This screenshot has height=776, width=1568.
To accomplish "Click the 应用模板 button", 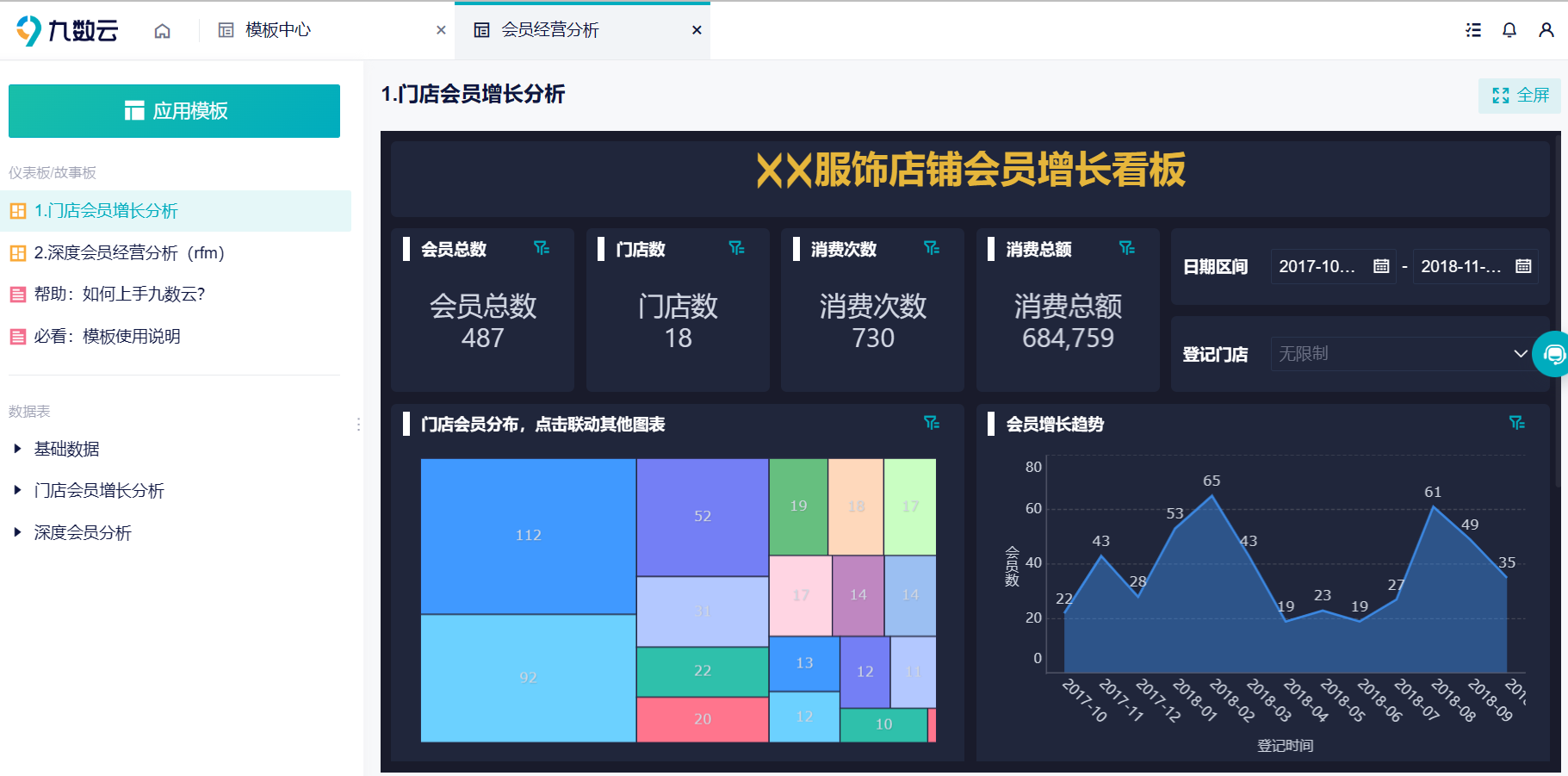I will point(174,111).
